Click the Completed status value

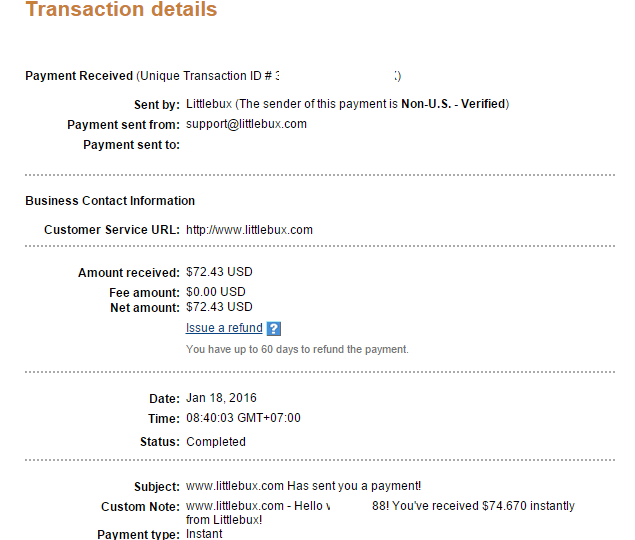point(215,442)
